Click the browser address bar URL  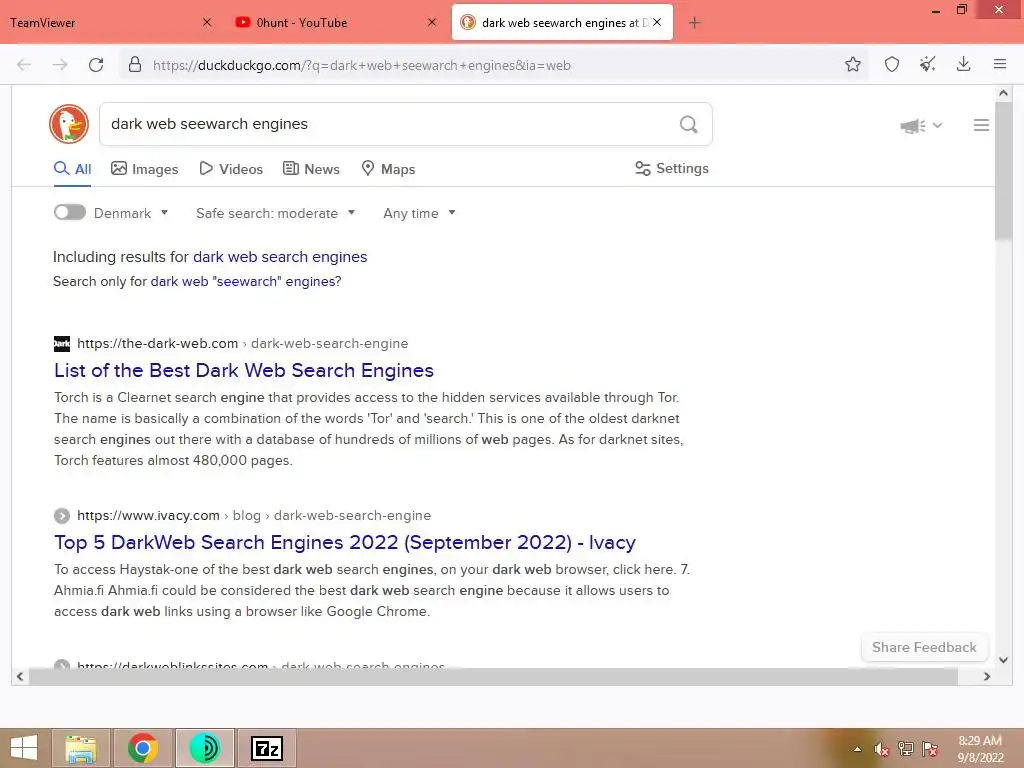click(362, 65)
